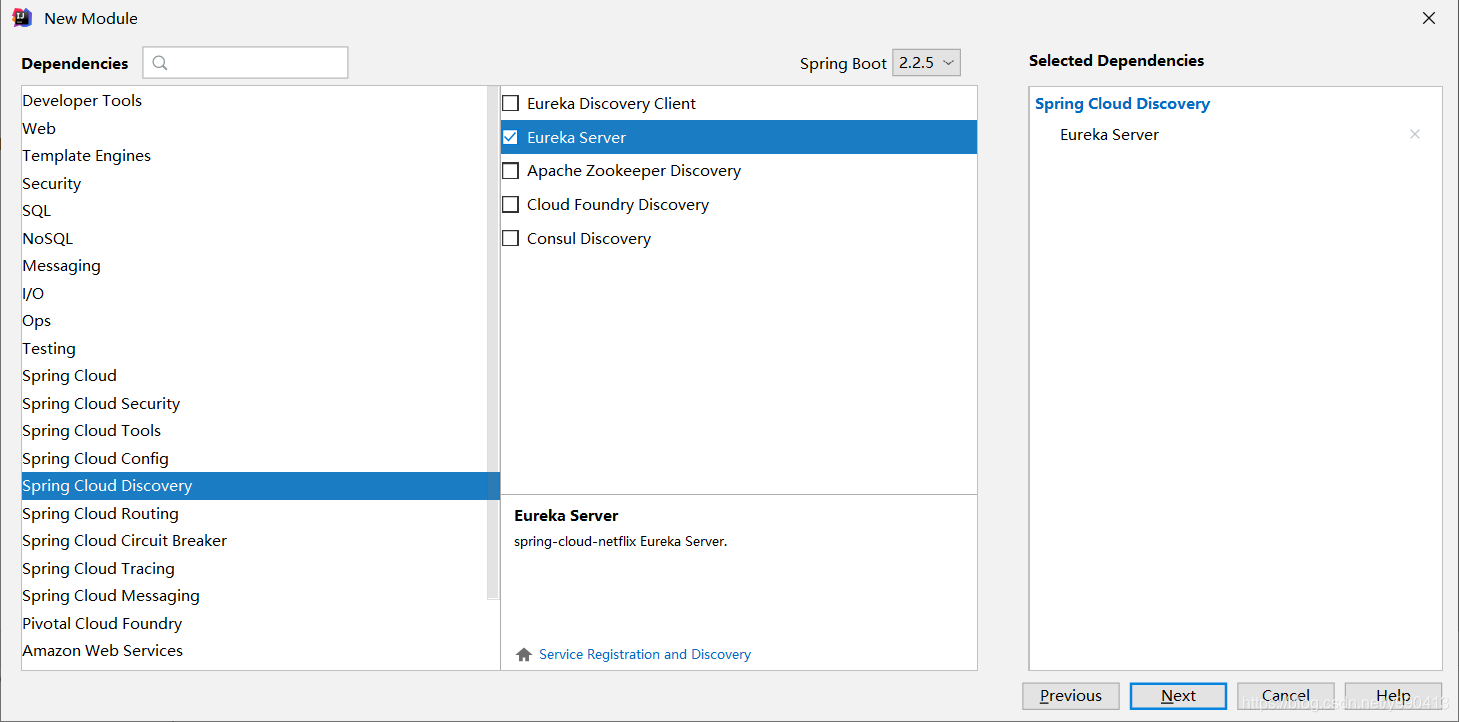The height and width of the screenshot is (722, 1459).
Task: Open Service Registration and Discovery link
Action: 645,654
